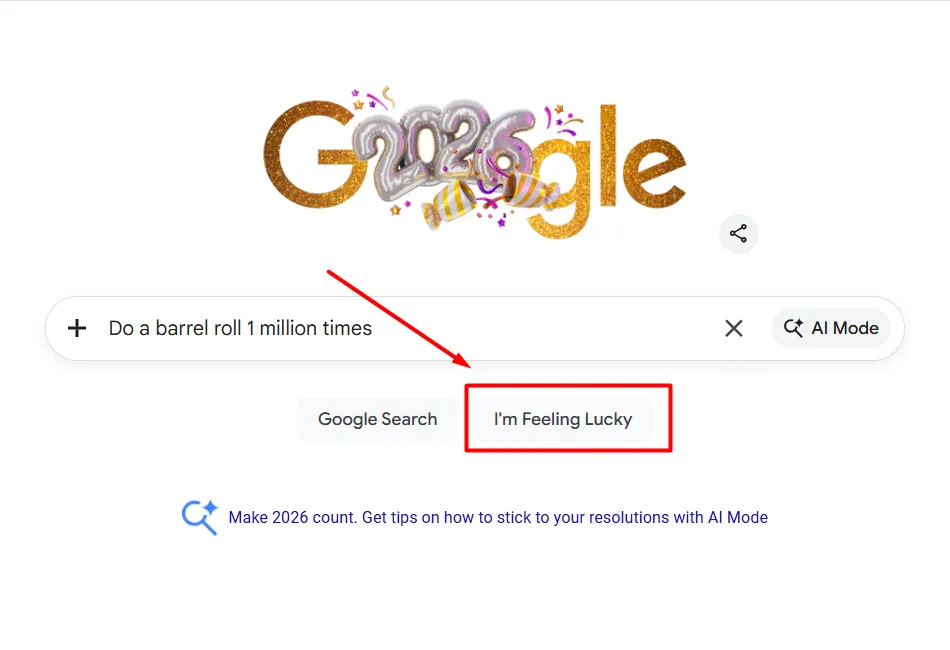Click the blue AI search icon beside promo

pos(199,517)
